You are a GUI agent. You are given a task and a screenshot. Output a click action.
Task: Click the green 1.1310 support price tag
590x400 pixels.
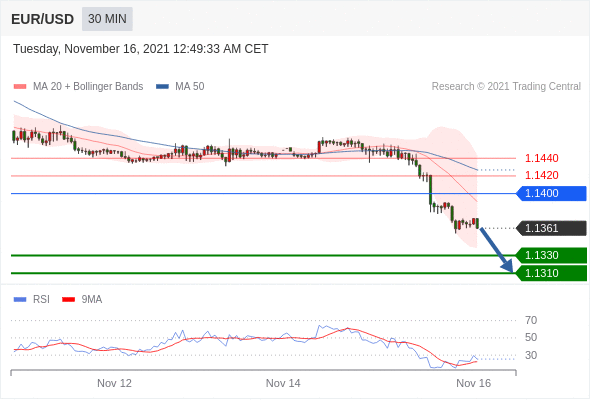(551, 273)
